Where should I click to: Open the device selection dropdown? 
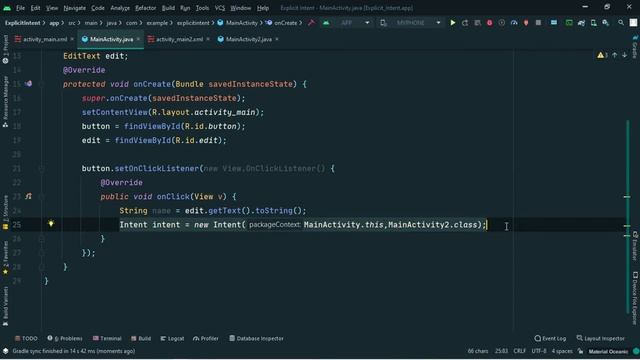tap(411, 23)
